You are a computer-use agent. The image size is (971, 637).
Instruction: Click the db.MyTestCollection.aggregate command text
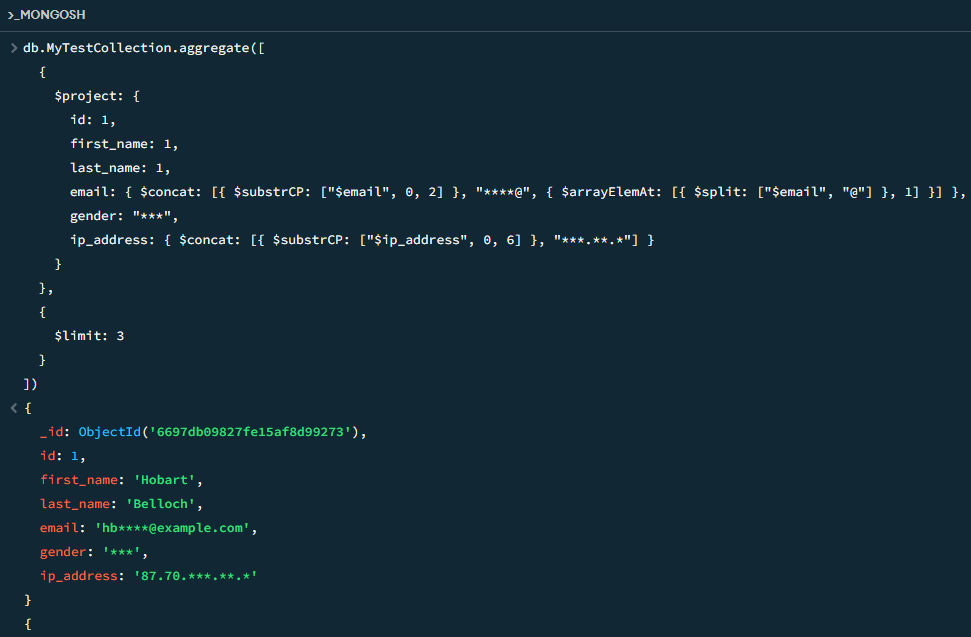pyautogui.click(x=144, y=48)
